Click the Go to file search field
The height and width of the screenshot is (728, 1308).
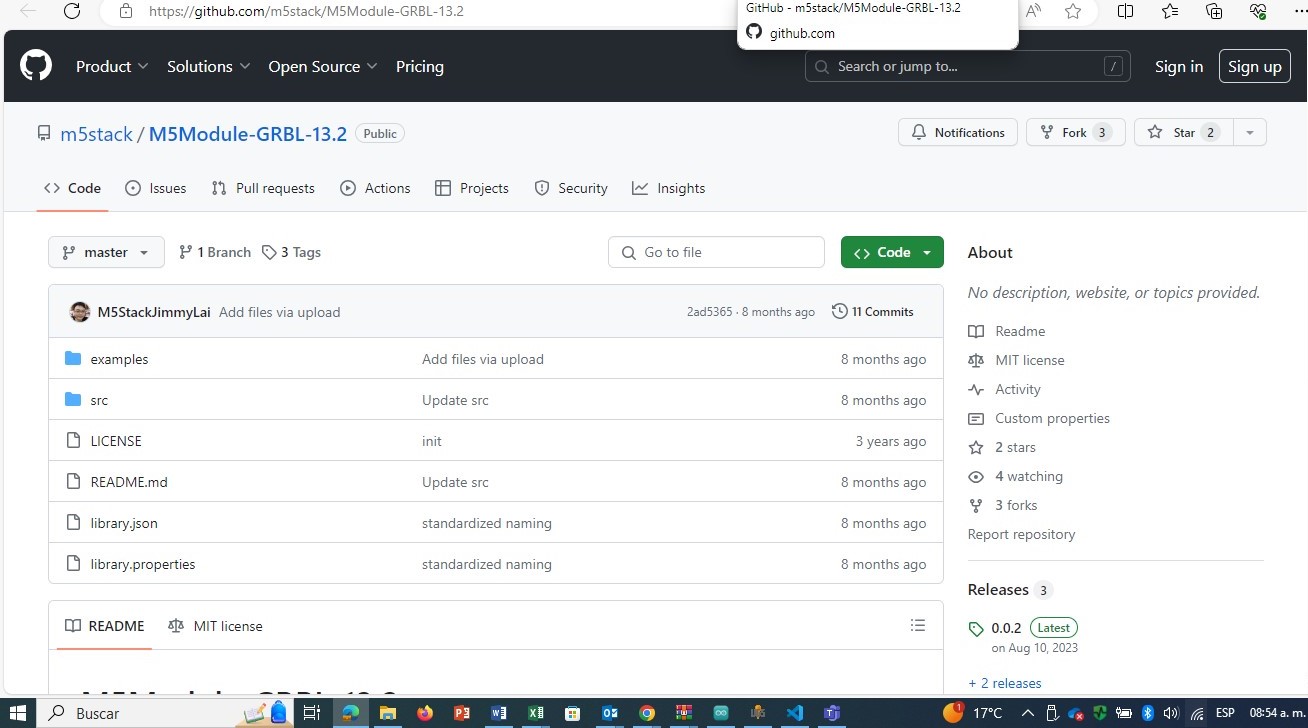716,252
